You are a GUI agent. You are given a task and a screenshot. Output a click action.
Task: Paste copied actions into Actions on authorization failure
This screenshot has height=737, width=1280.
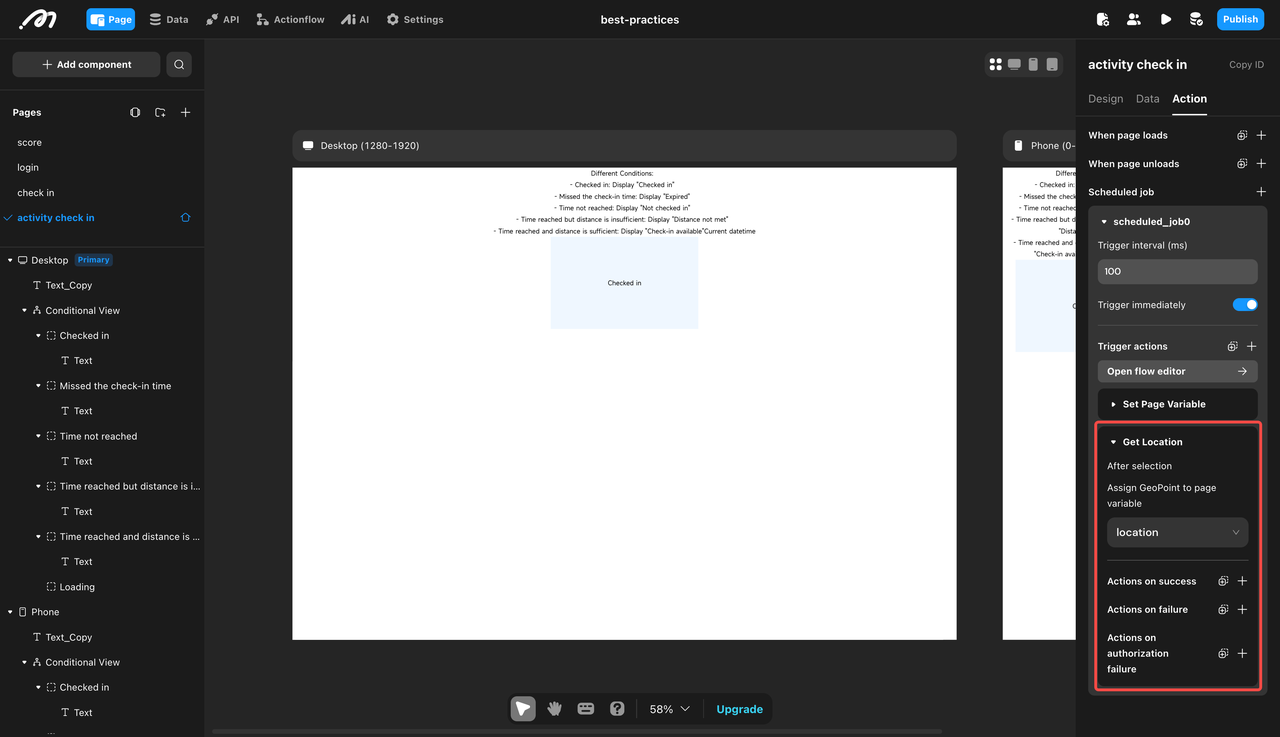point(1223,654)
